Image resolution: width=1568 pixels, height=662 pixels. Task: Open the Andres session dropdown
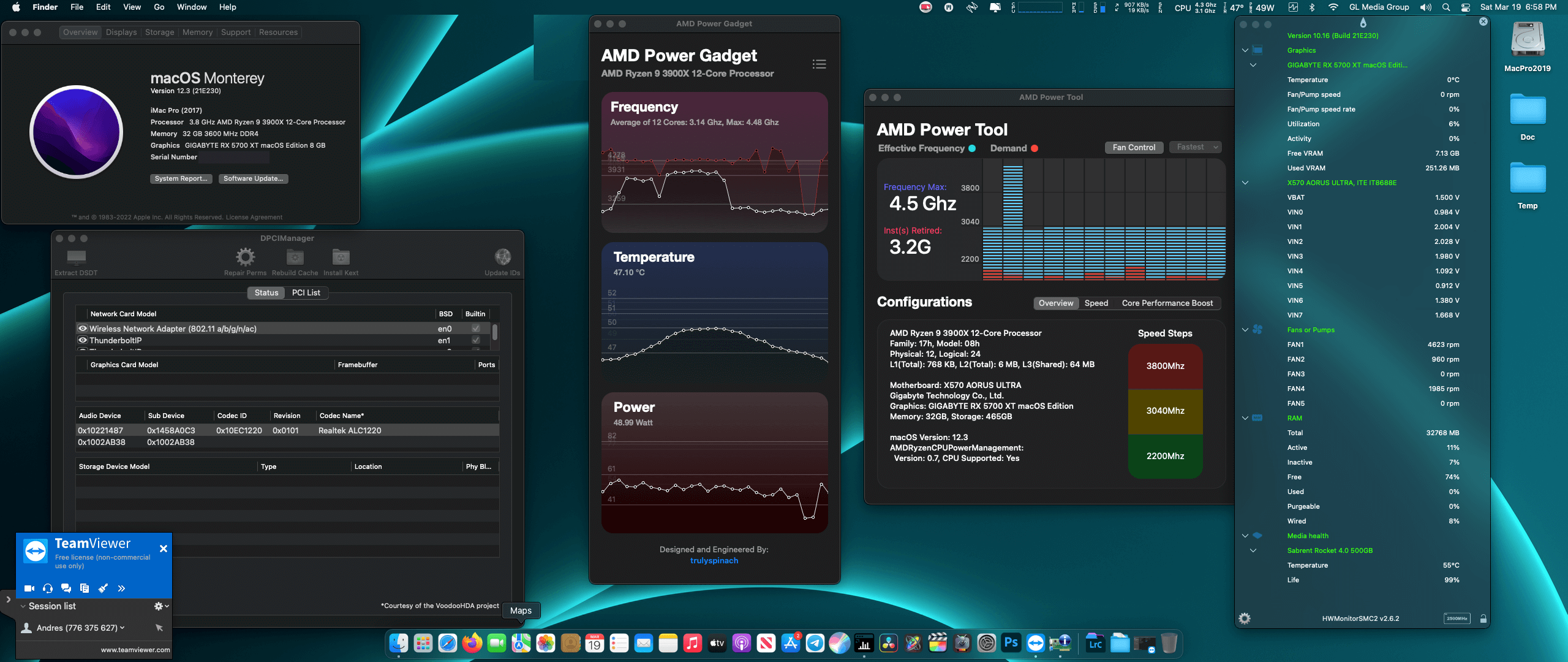coord(122,628)
